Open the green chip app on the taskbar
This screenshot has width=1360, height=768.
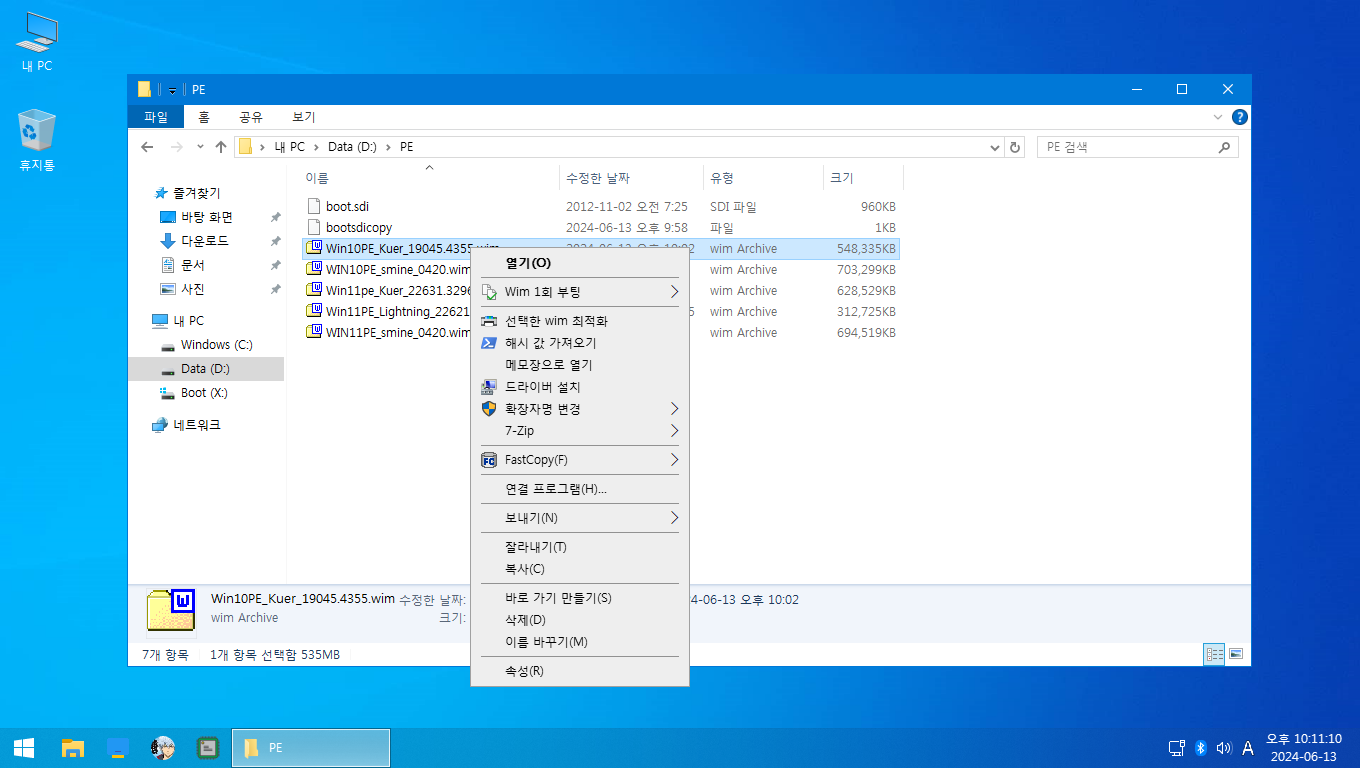208,747
